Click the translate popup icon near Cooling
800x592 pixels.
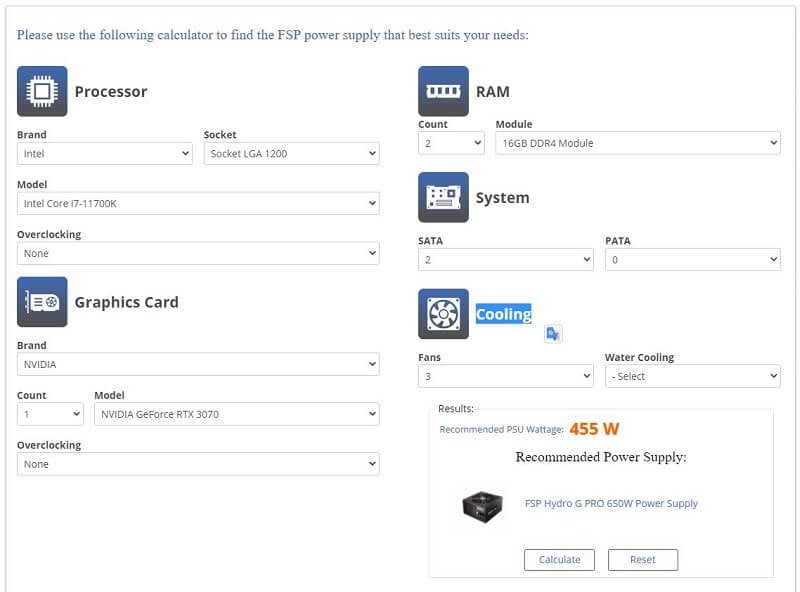(553, 334)
